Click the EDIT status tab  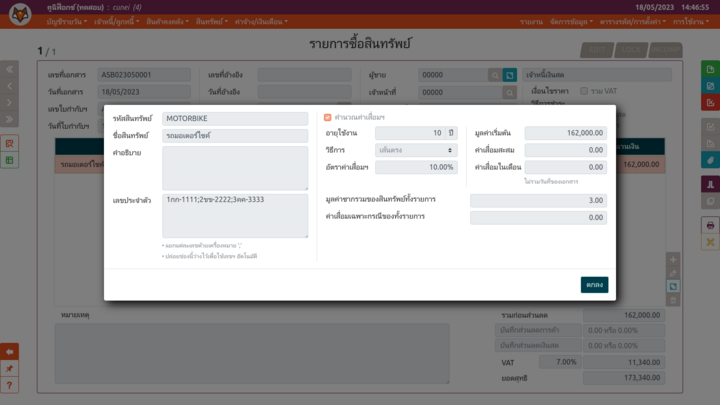point(597,50)
